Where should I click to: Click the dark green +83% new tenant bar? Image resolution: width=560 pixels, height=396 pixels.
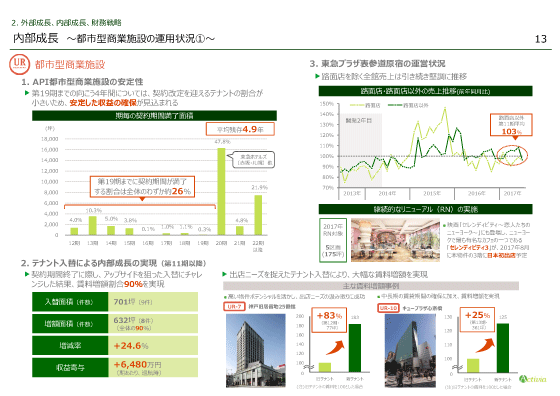pos(355,348)
